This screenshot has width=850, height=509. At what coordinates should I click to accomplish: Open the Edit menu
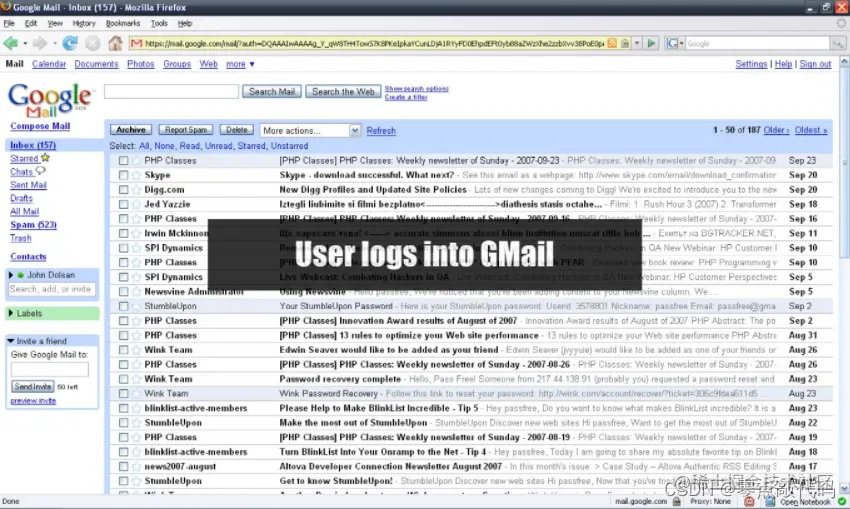tap(31, 23)
